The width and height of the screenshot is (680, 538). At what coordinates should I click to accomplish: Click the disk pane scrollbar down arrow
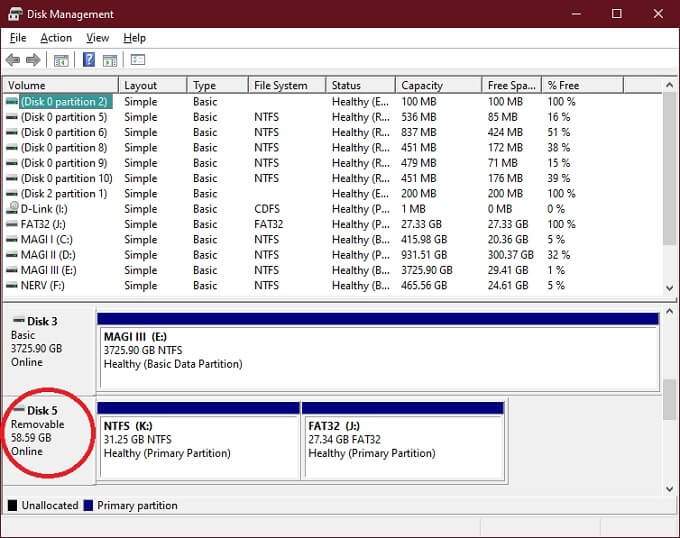pos(671,487)
